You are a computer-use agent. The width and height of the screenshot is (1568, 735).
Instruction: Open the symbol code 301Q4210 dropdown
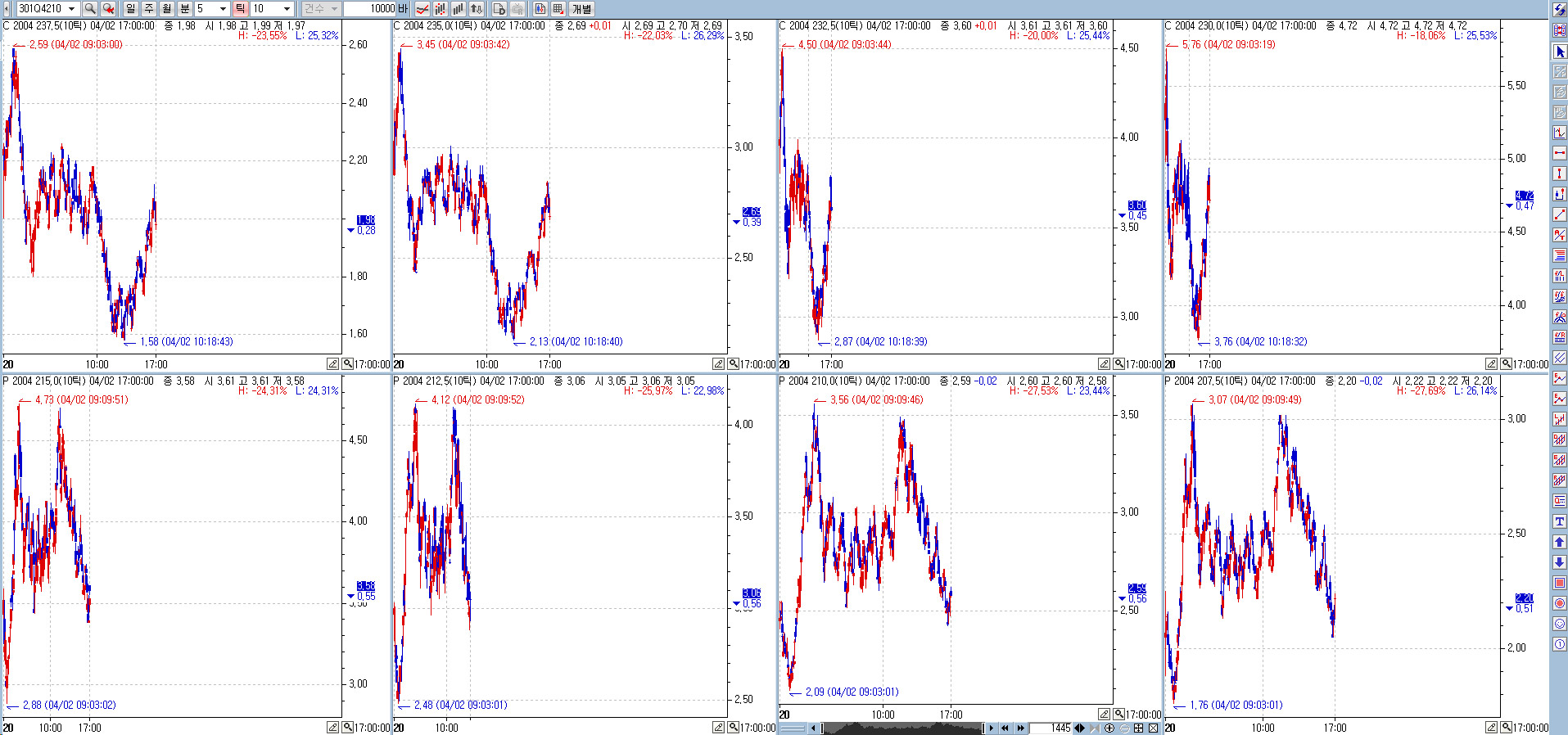(x=71, y=8)
